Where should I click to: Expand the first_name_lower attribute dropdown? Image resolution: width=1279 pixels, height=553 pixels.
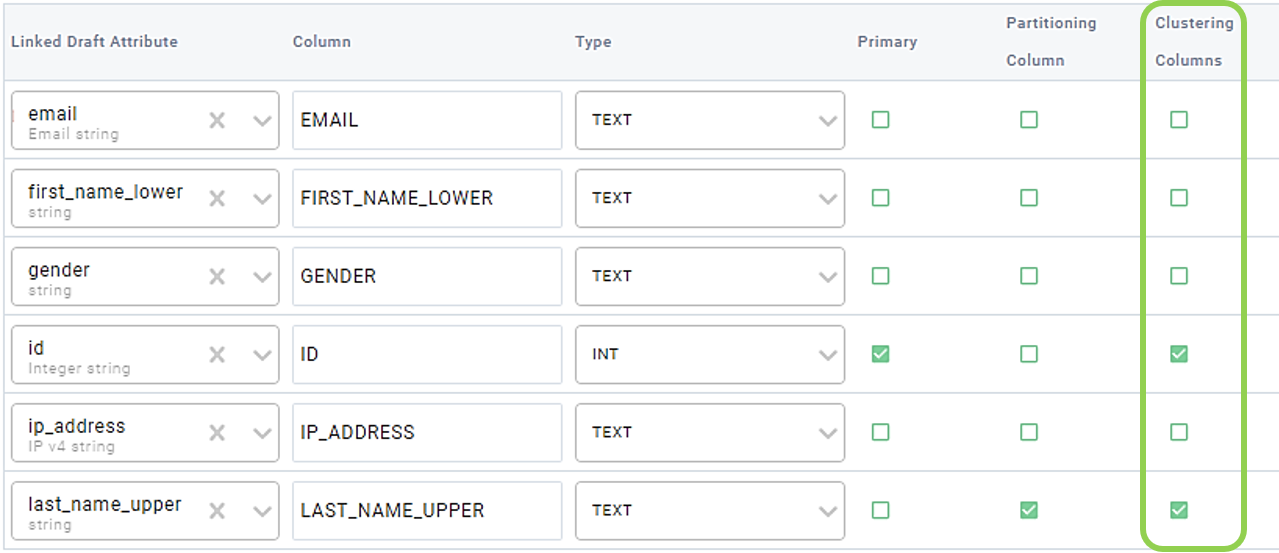[x=262, y=198]
